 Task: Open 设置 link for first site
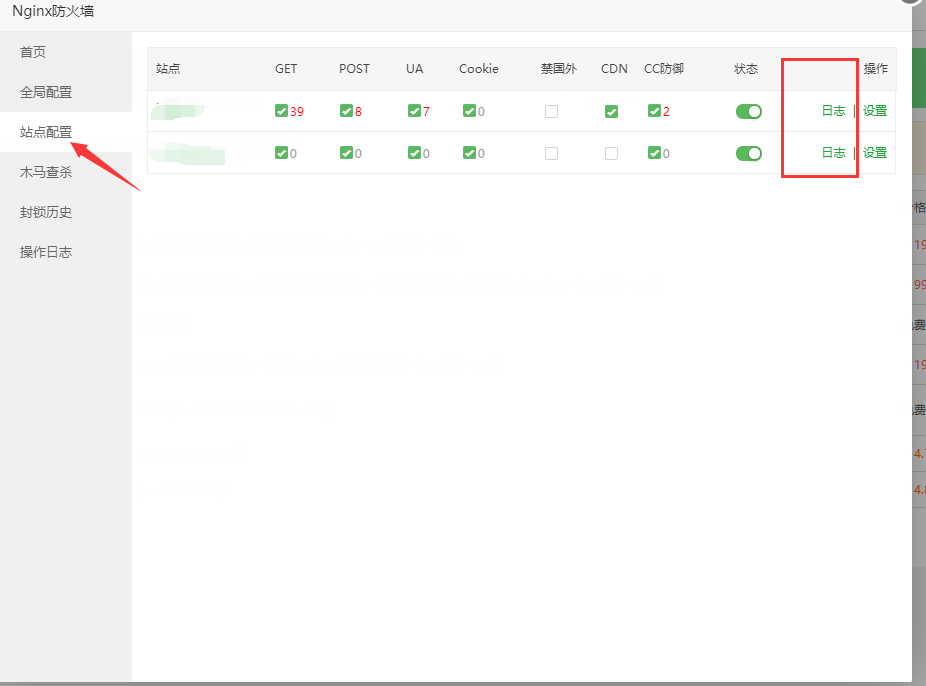click(875, 111)
